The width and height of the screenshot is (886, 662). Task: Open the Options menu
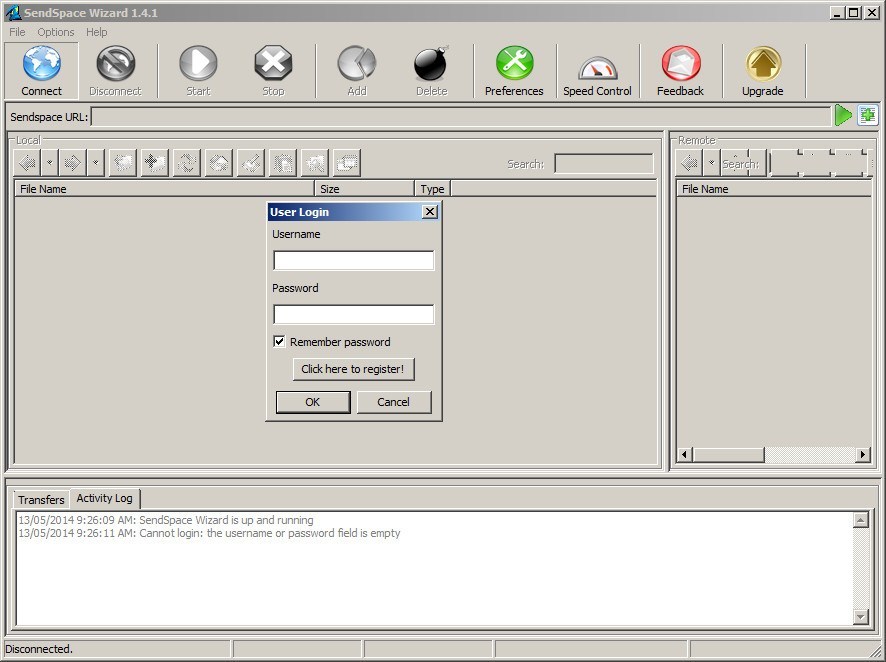[x=55, y=32]
